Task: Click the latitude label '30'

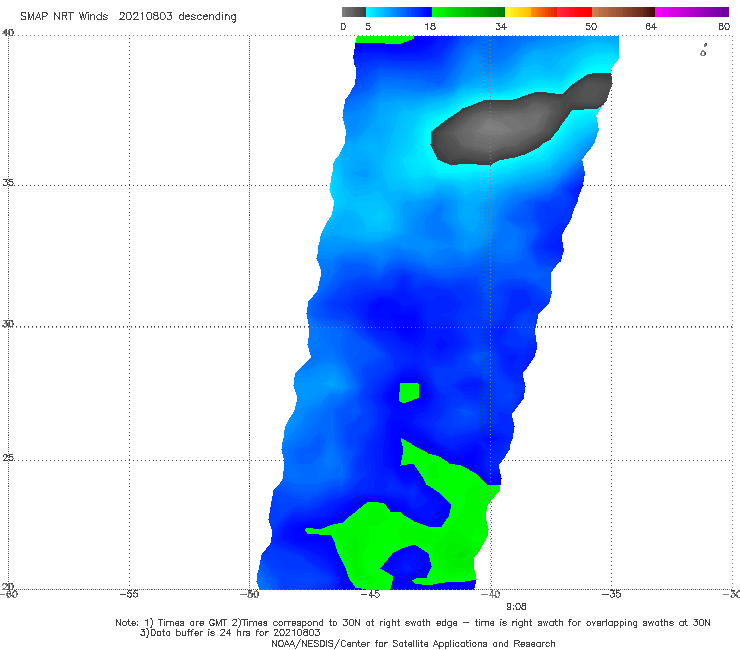Action: click(8, 324)
